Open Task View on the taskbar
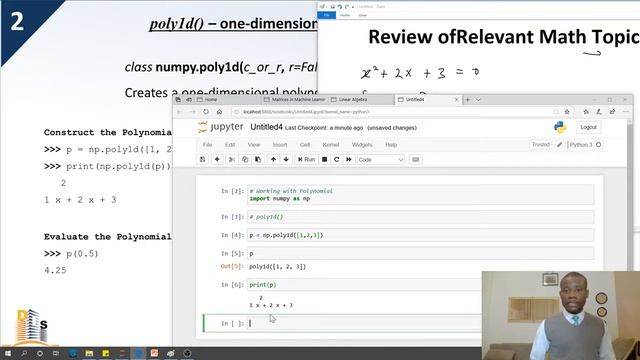Viewport: 640px width, 360px height. pyautogui.click(x=56, y=353)
